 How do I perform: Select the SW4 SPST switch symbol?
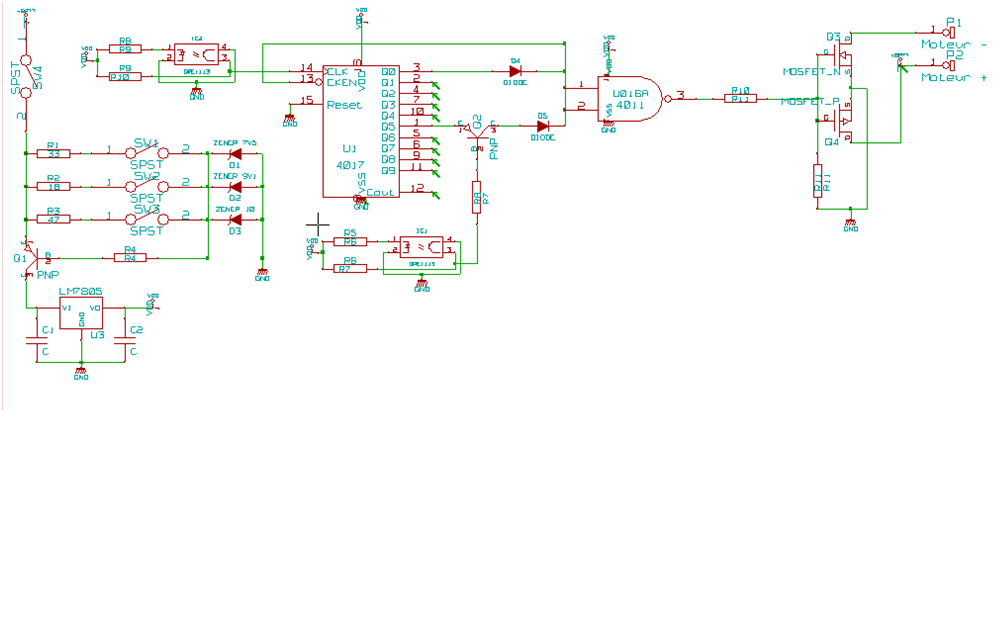click(x=26, y=76)
